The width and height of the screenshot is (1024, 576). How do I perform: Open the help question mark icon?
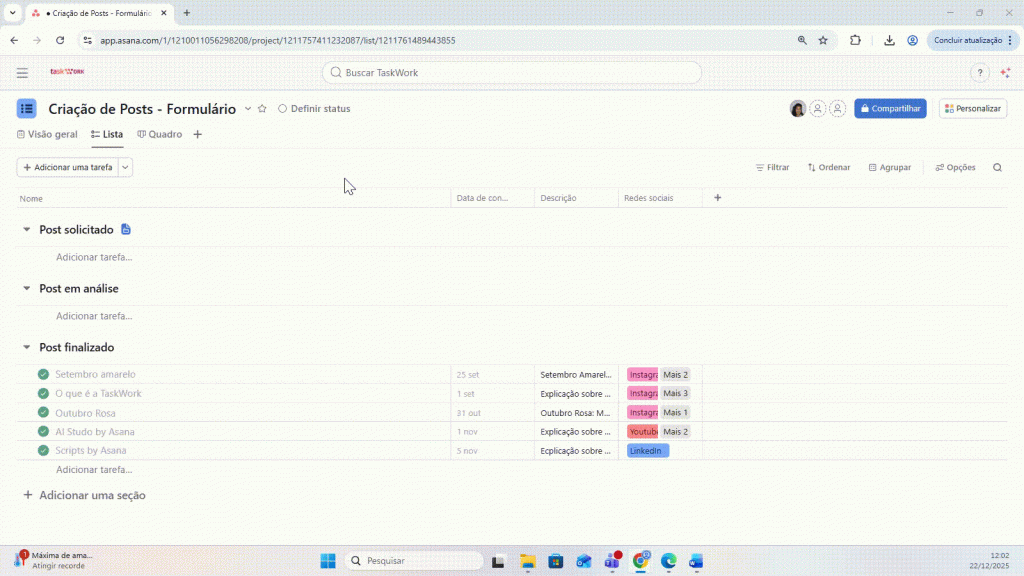(x=979, y=73)
